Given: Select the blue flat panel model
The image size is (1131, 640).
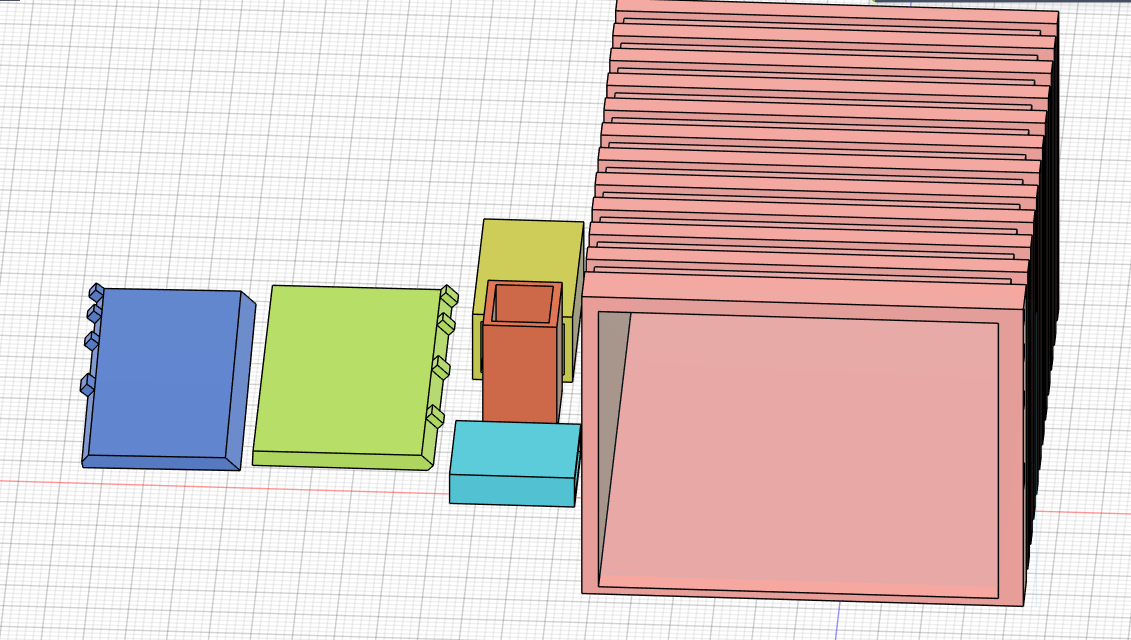Looking at the screenshot, I should pos(166,375).
